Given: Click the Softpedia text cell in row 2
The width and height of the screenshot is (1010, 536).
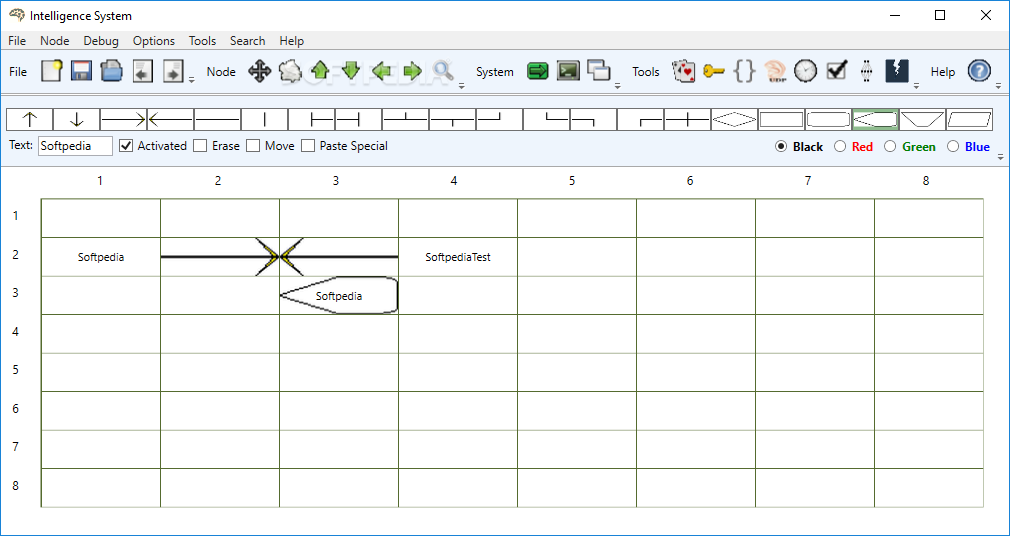Looking at the screenshot, I should click(101, 257).
